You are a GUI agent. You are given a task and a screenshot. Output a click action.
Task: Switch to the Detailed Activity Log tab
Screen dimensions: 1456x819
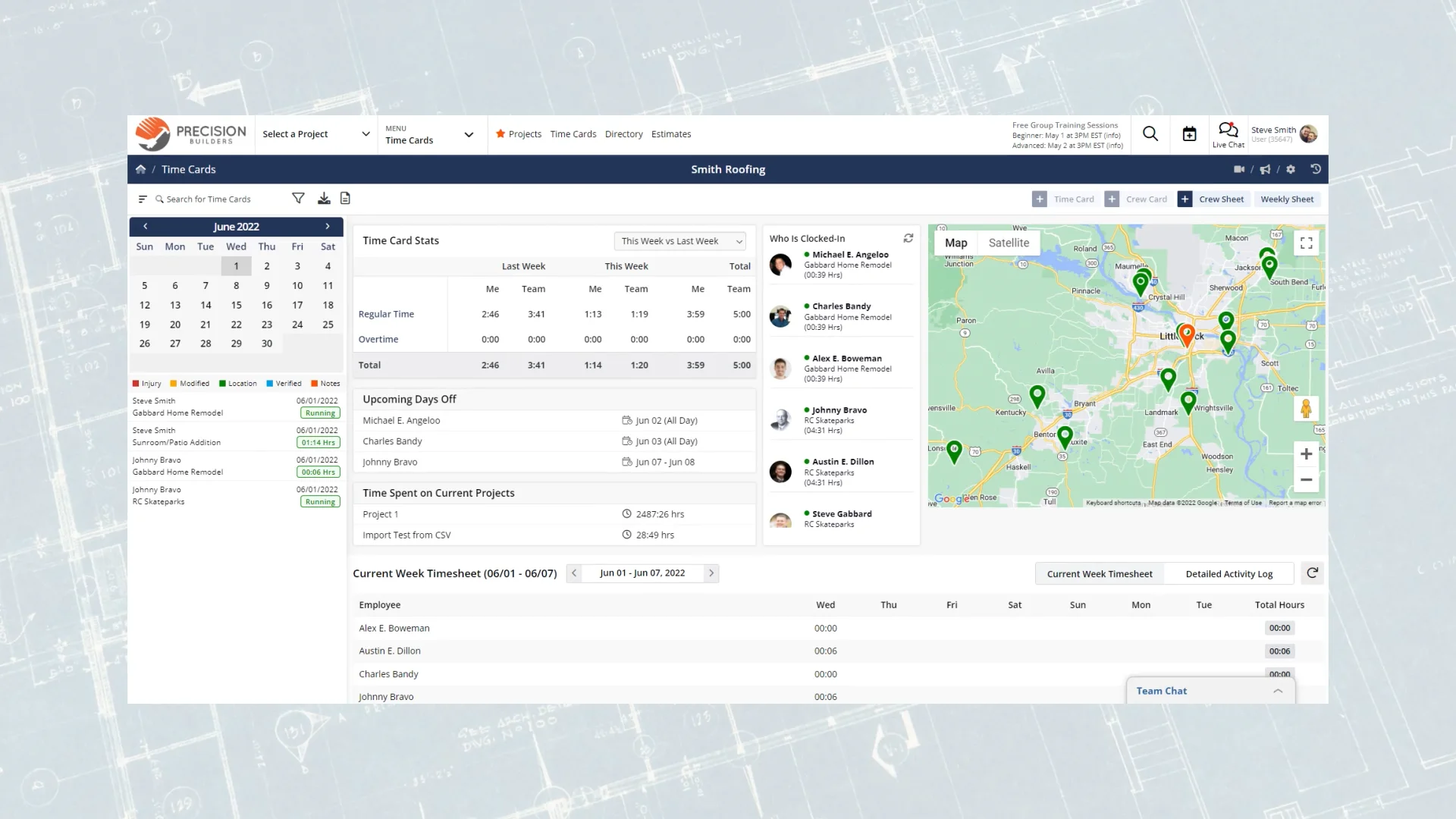pyautogui.click(x=1228, y=574)
